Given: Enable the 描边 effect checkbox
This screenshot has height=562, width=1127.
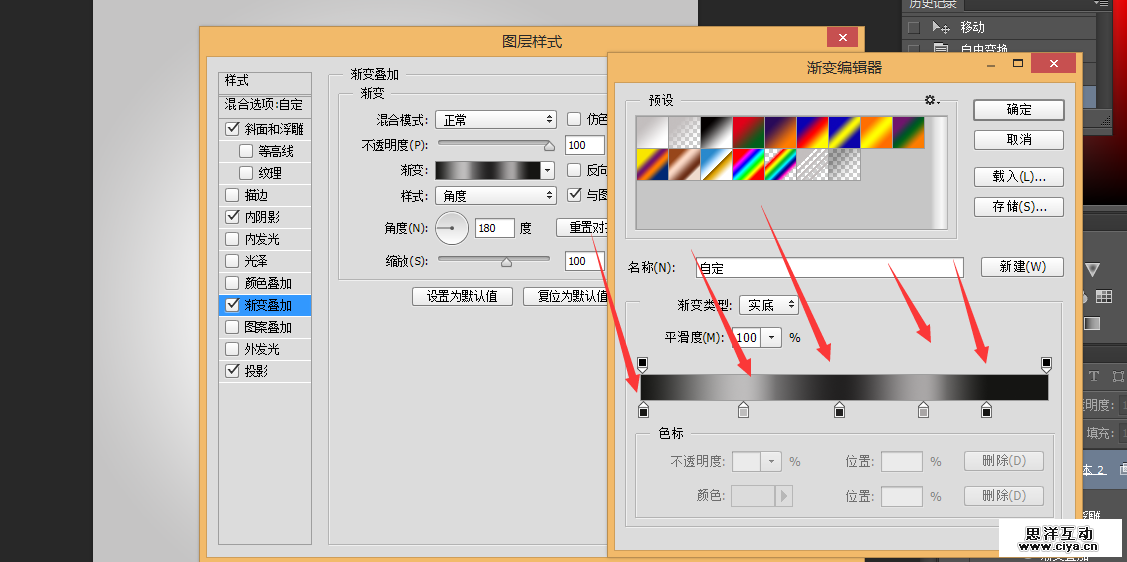Looking at the screenshot, I should tap(232, 195).
